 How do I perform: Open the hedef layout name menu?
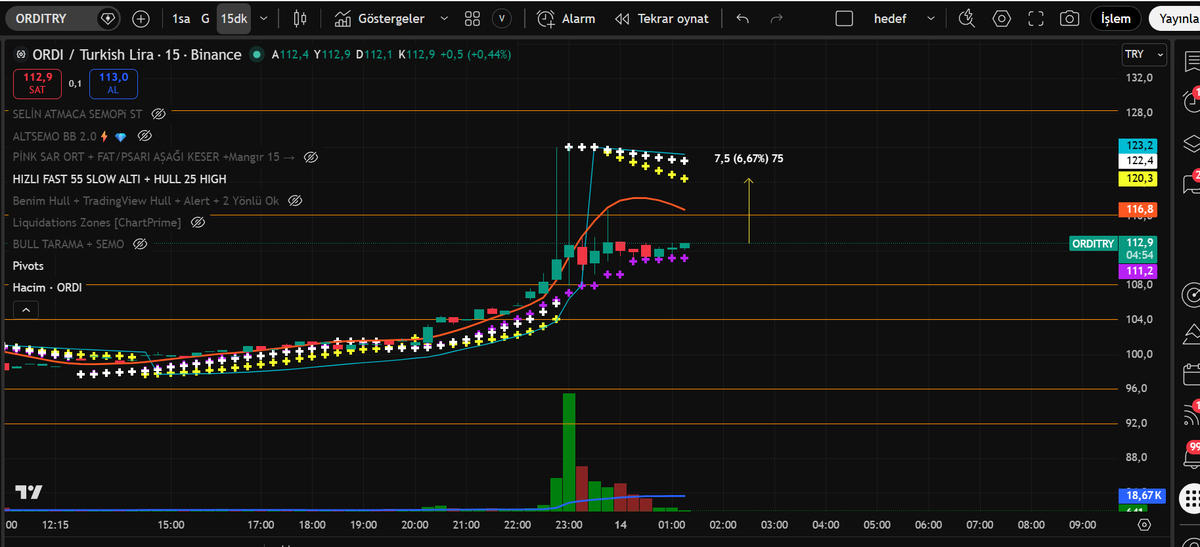point(890,18)
